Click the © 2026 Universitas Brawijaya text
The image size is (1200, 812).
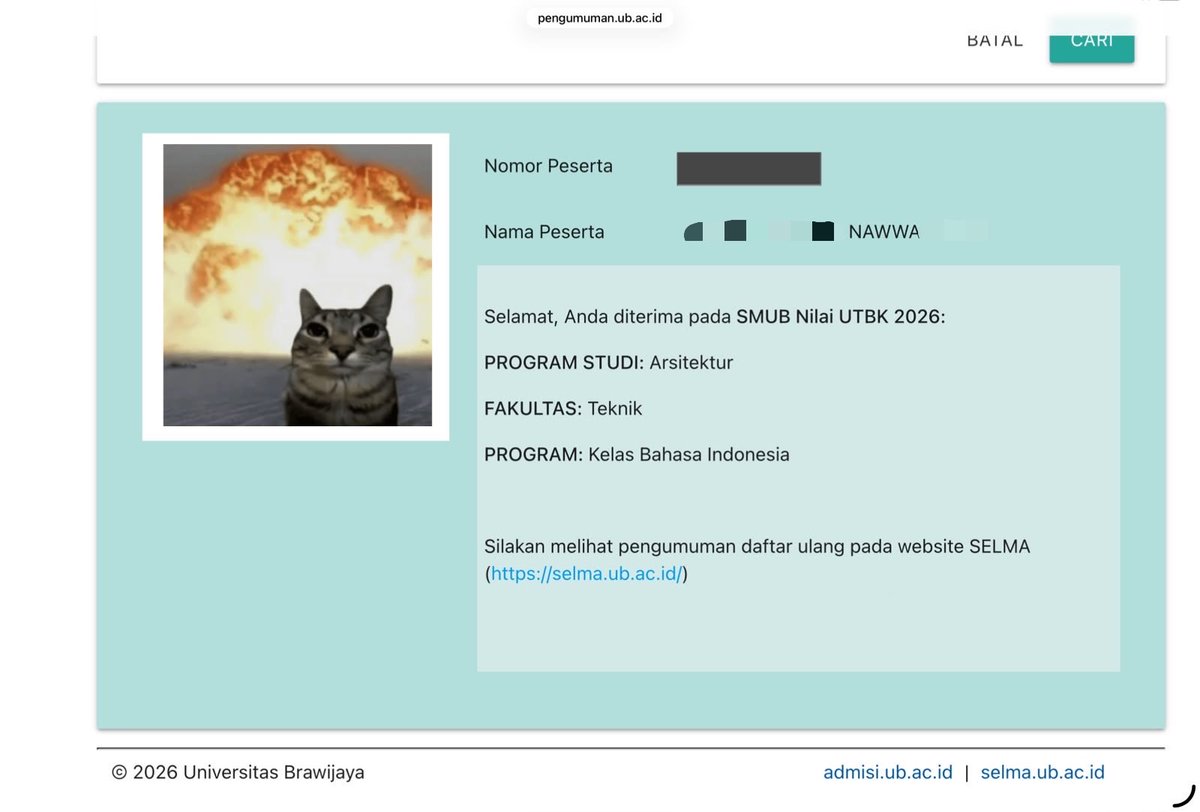click(x=238, y=772)
